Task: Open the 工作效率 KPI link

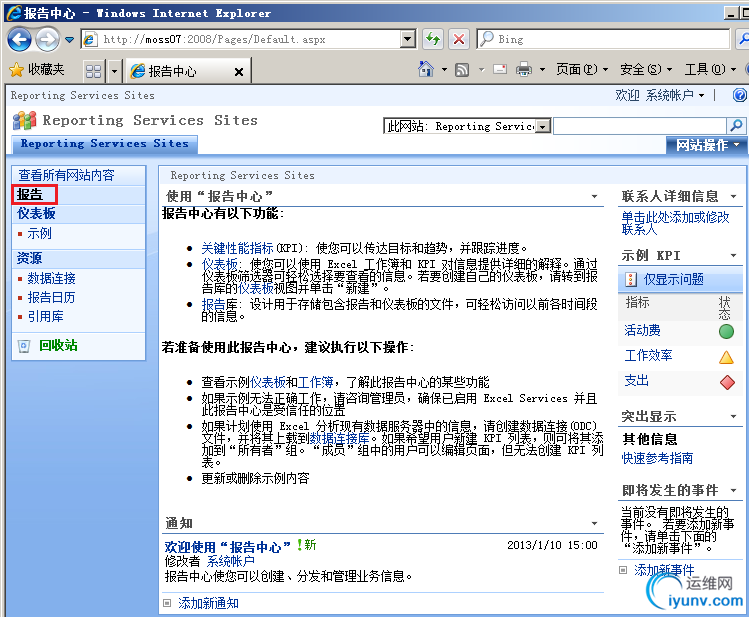Action: tap(648, 355)
